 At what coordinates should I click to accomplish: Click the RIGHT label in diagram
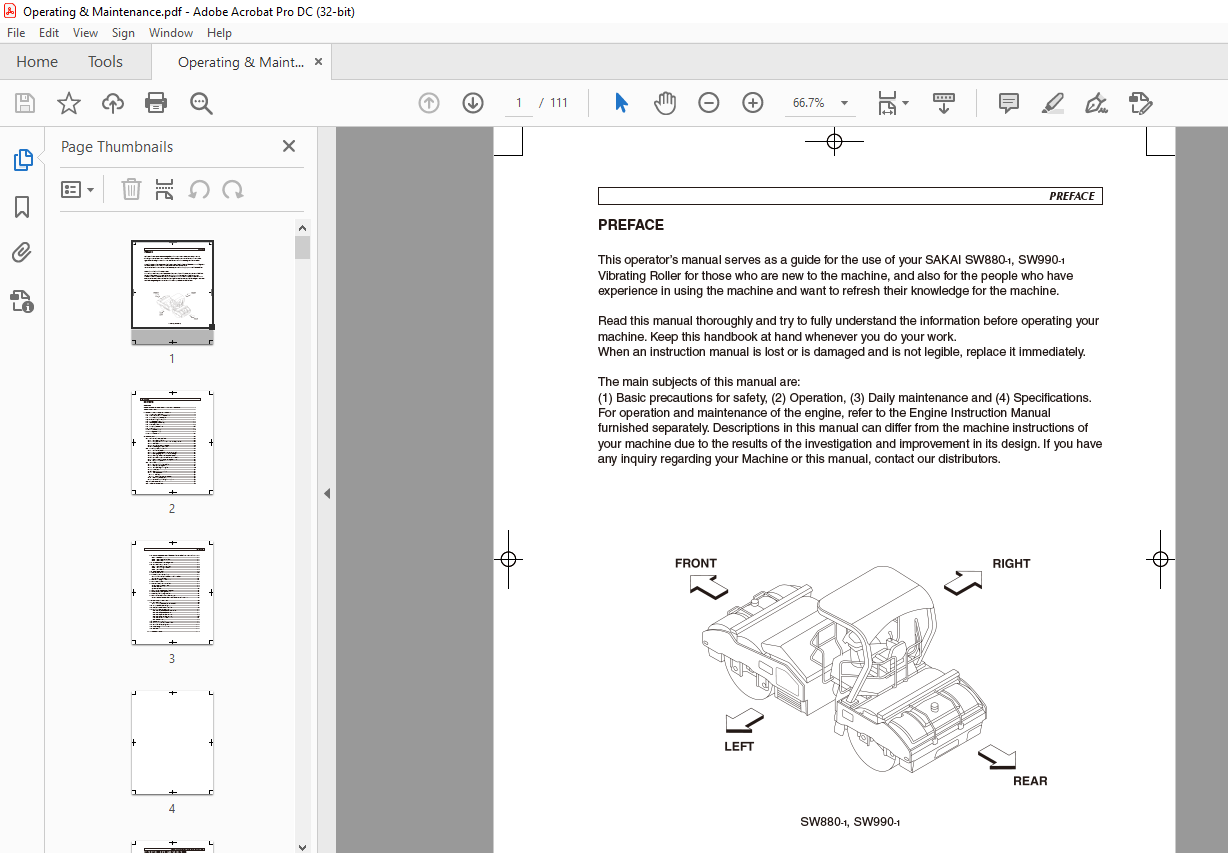[1011, 563]
